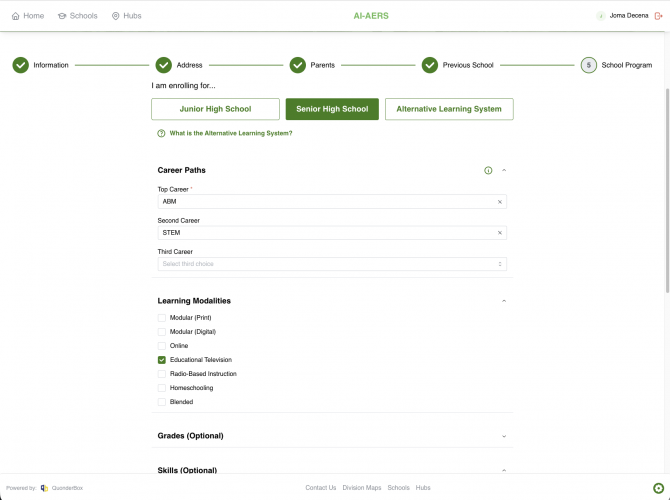The width and height of the screenshot is (670, 500).
Task: Click the logout icon beside Joma Decena
Action: pos(658,16)
